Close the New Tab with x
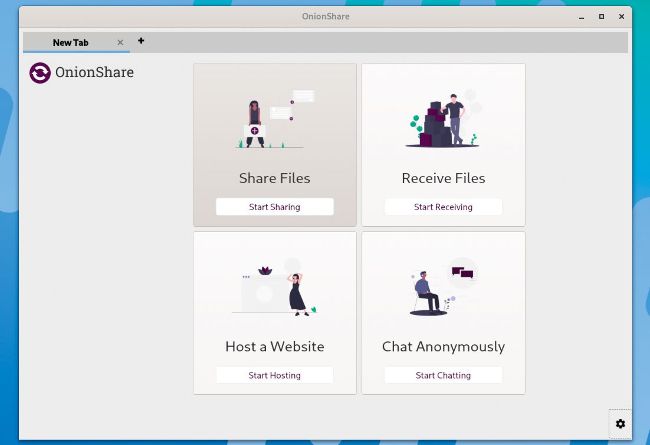Image resolution: width=650 pixels, height=445 pixels. coord(120,43)
